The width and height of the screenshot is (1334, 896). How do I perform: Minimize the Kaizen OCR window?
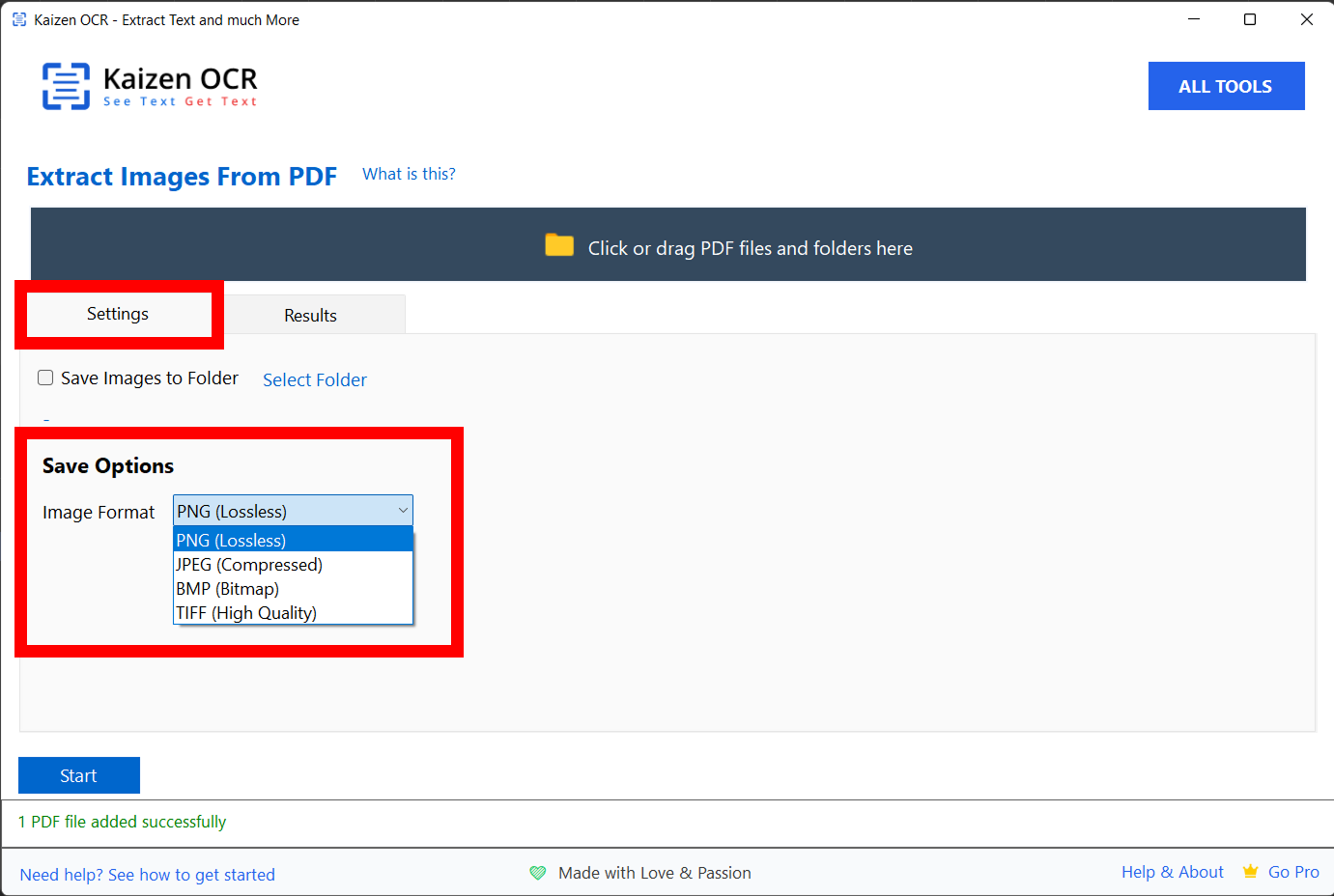point(1194,19)
